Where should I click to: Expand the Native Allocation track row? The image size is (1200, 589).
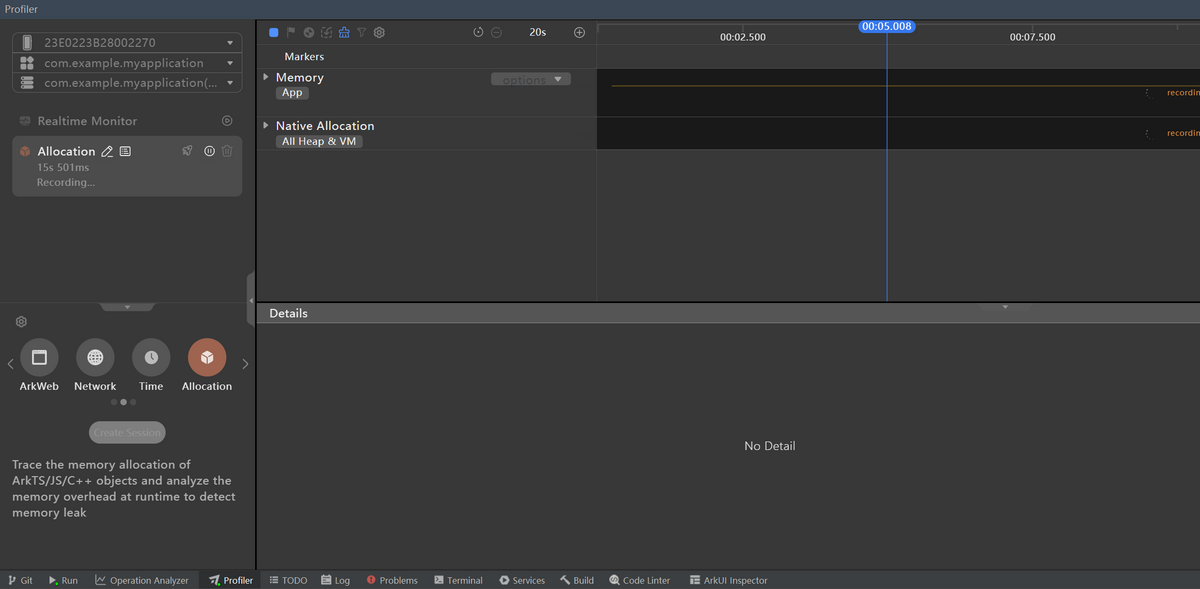click(x=266, y=126)
